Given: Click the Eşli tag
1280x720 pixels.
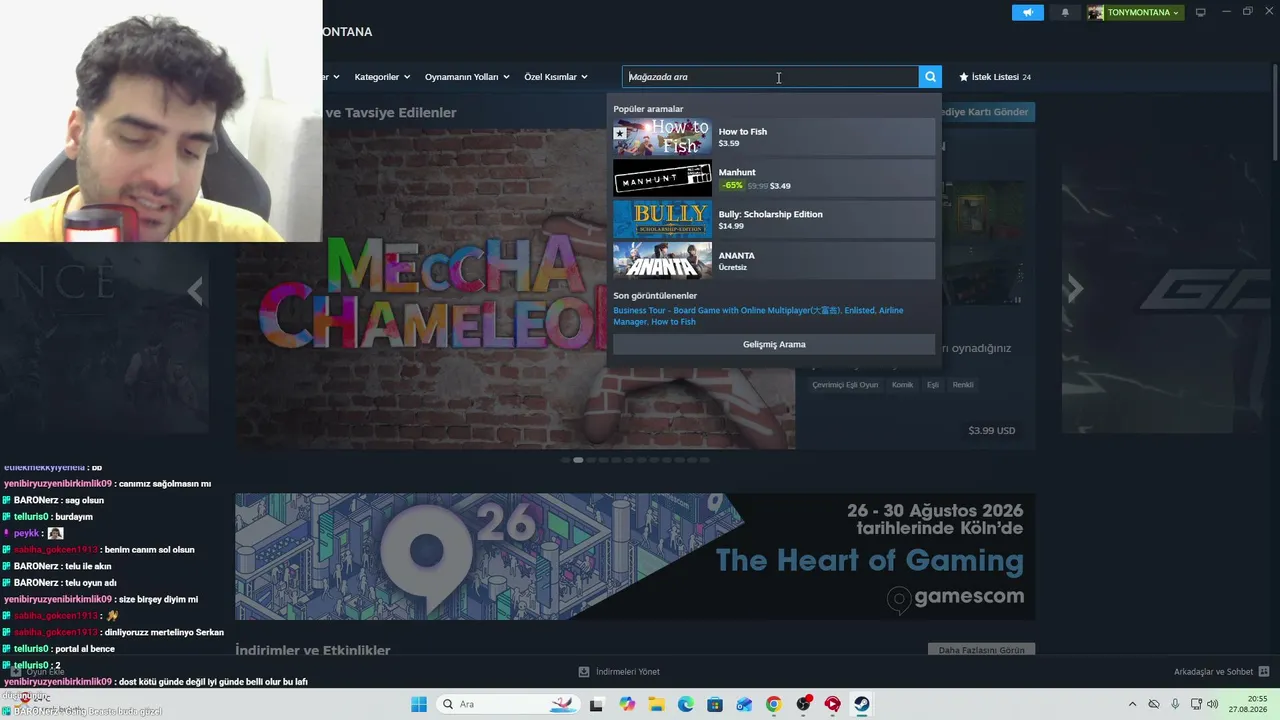Looking at the screenshot, I should (933, 385).
